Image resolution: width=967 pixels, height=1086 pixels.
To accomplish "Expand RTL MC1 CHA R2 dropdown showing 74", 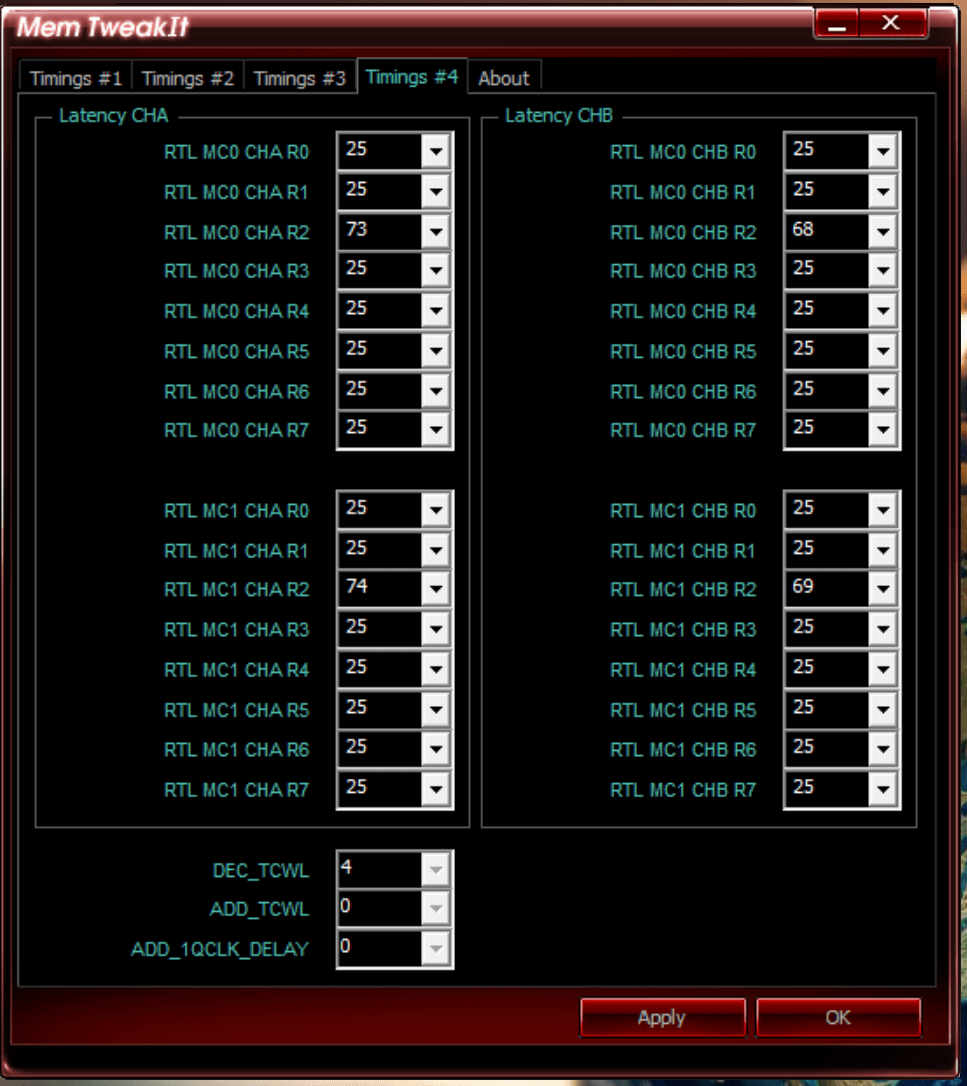I will point(436,589).
